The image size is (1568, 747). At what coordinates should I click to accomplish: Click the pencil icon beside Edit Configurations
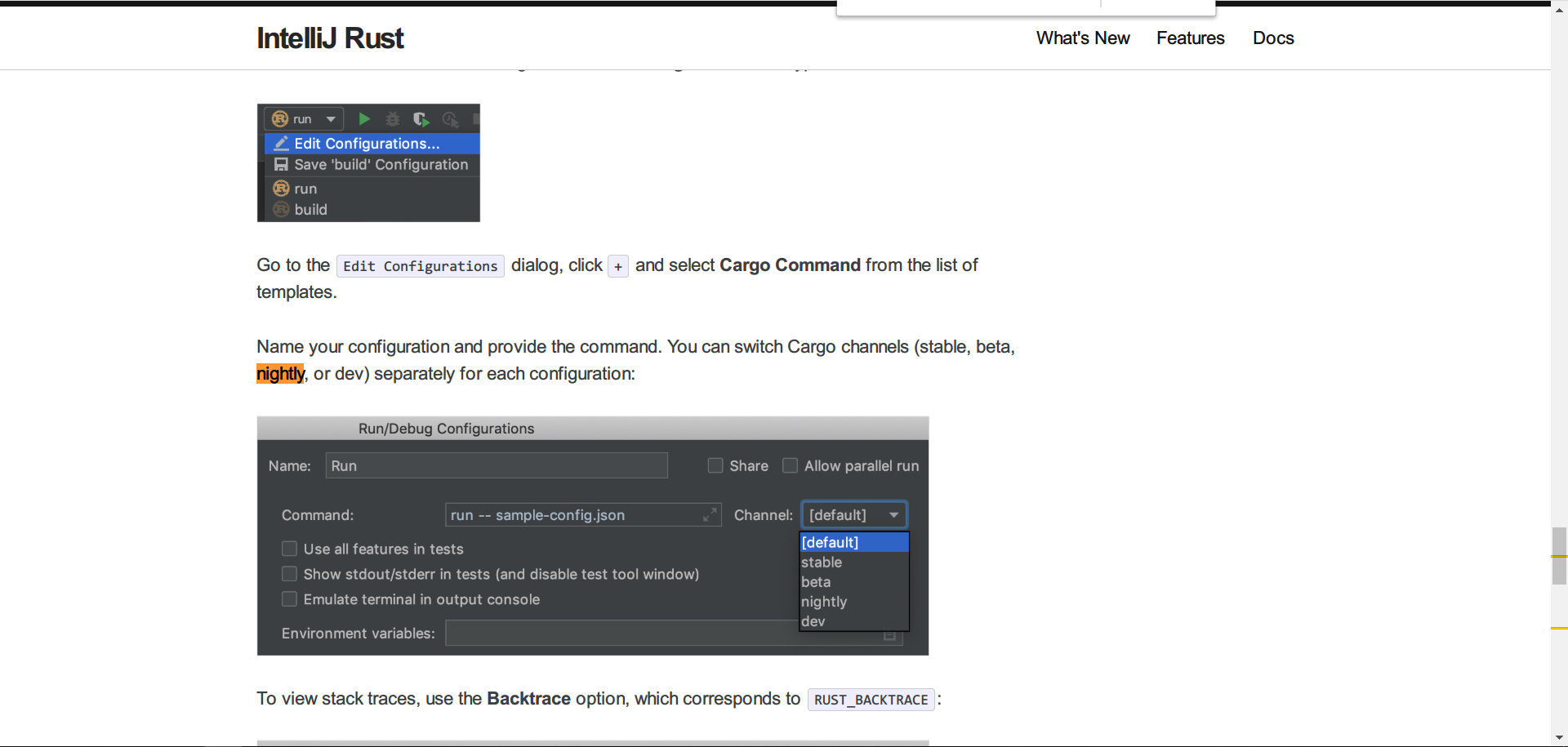tap(281, 144)
